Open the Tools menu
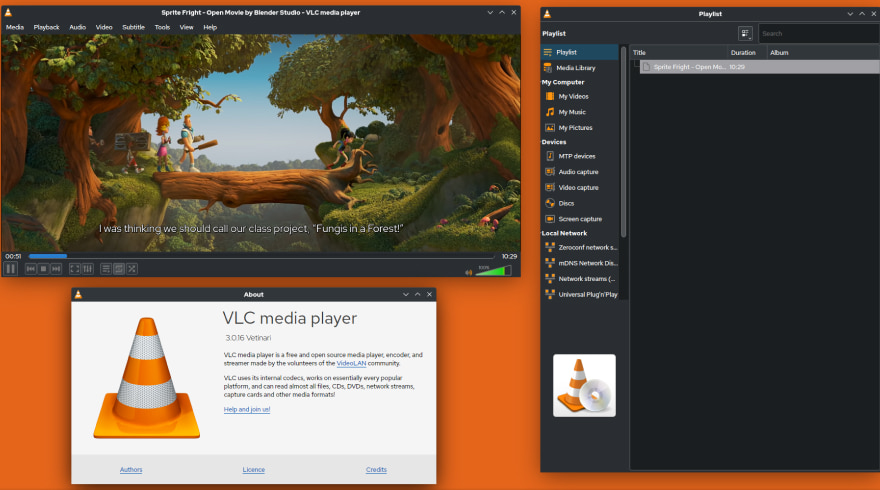 point(162,27)
